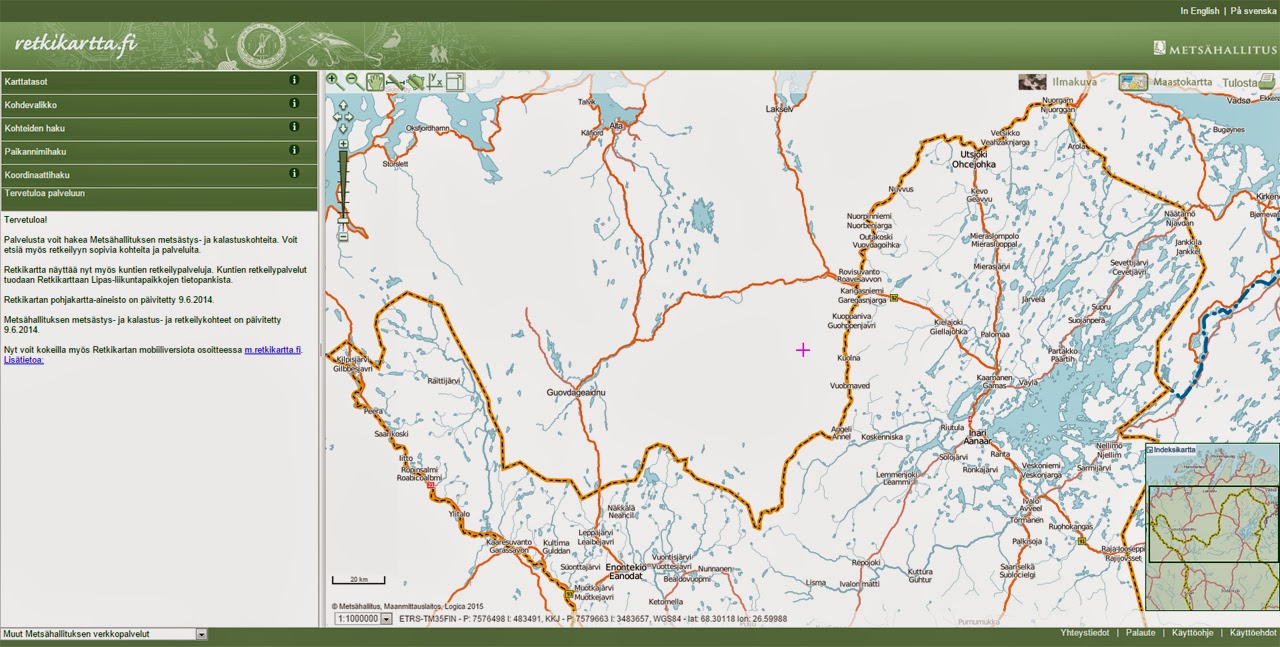Open Käyttöehdot in the footer
Screen dimensions: 1280x647
tap(1253, 633)
